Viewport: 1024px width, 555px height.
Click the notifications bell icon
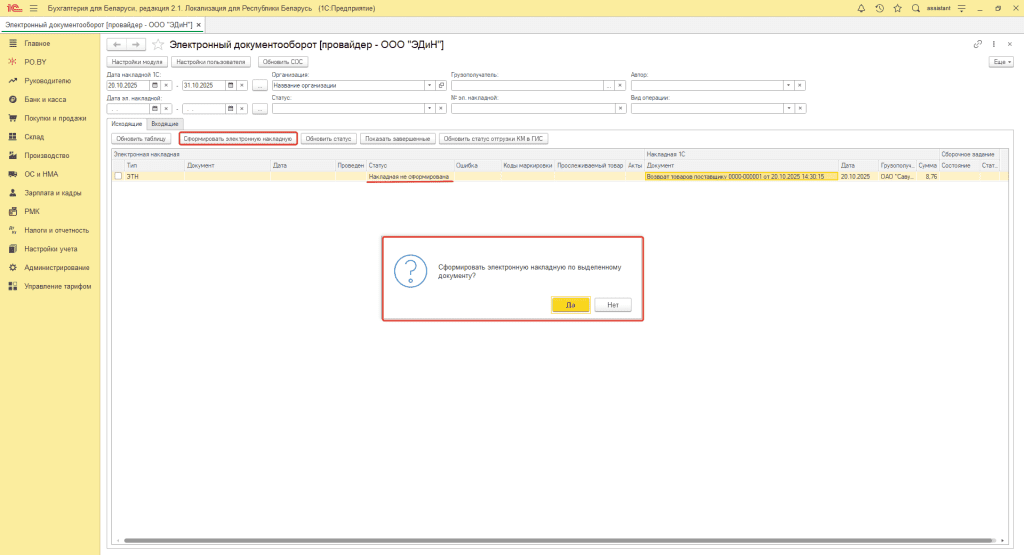point(862,8)
